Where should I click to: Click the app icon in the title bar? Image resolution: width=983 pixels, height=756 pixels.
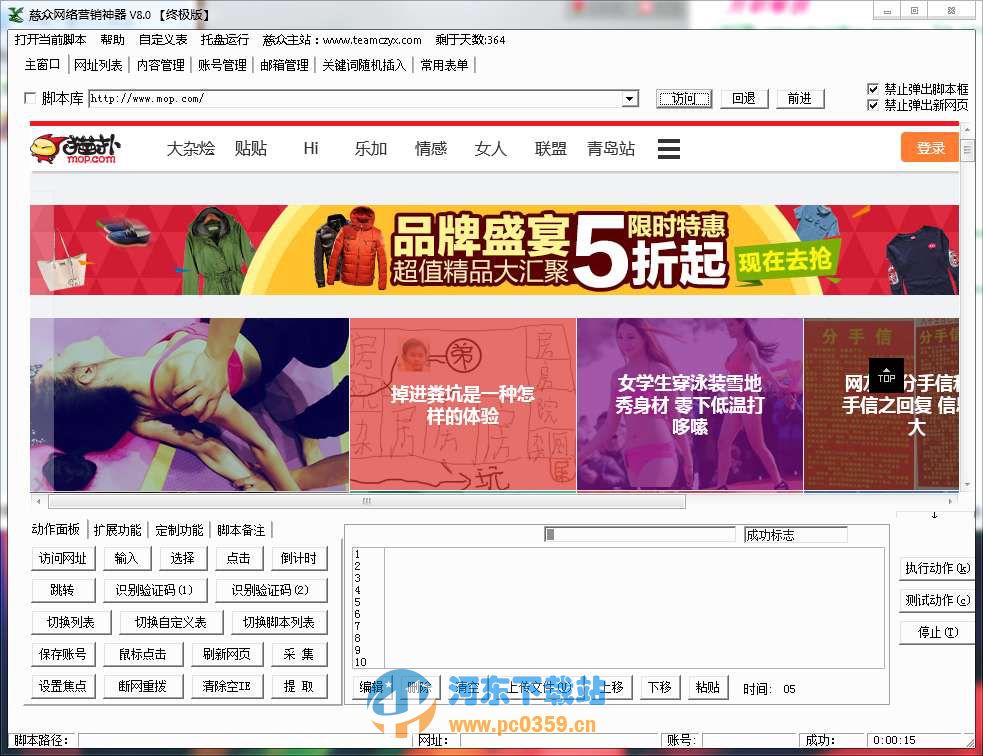click(16, 12)
